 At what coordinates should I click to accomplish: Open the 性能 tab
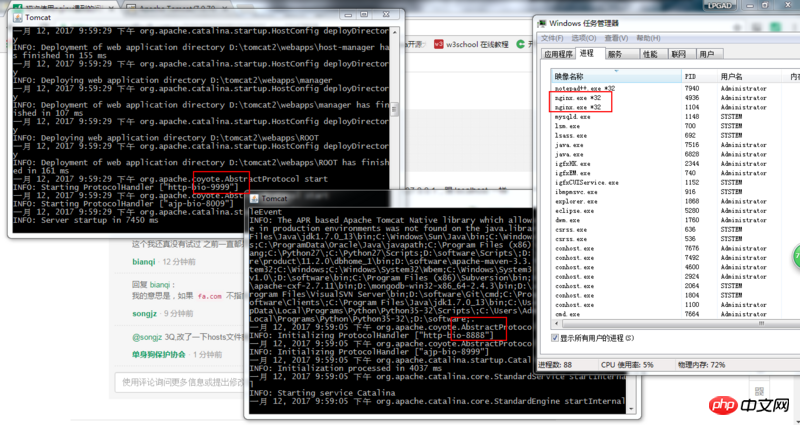(x=654, y=54)
